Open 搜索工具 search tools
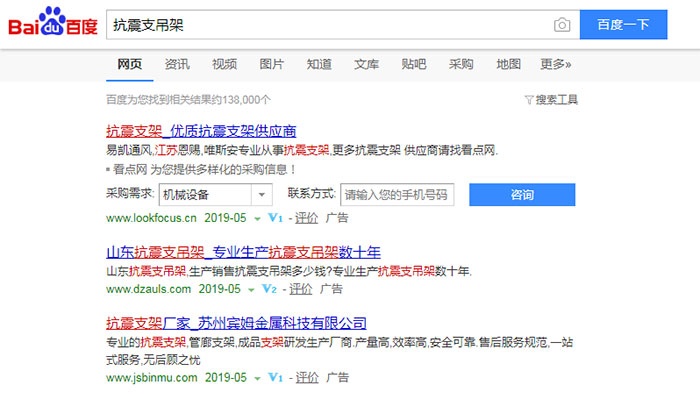Viewport: 700px width, 394px height. 556,100
